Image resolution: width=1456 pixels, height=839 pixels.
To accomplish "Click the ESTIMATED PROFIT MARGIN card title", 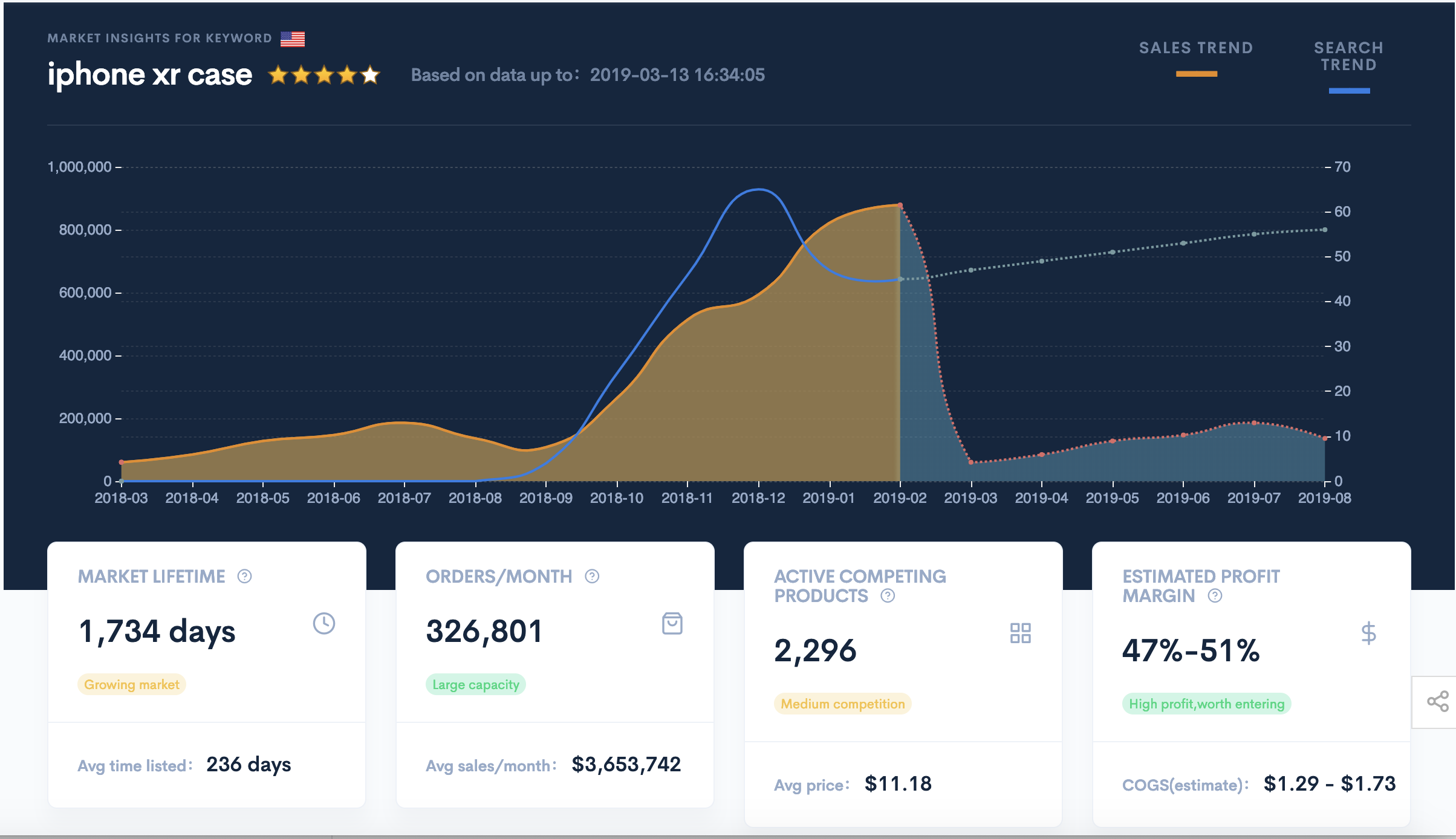I will coord(1201,586).
